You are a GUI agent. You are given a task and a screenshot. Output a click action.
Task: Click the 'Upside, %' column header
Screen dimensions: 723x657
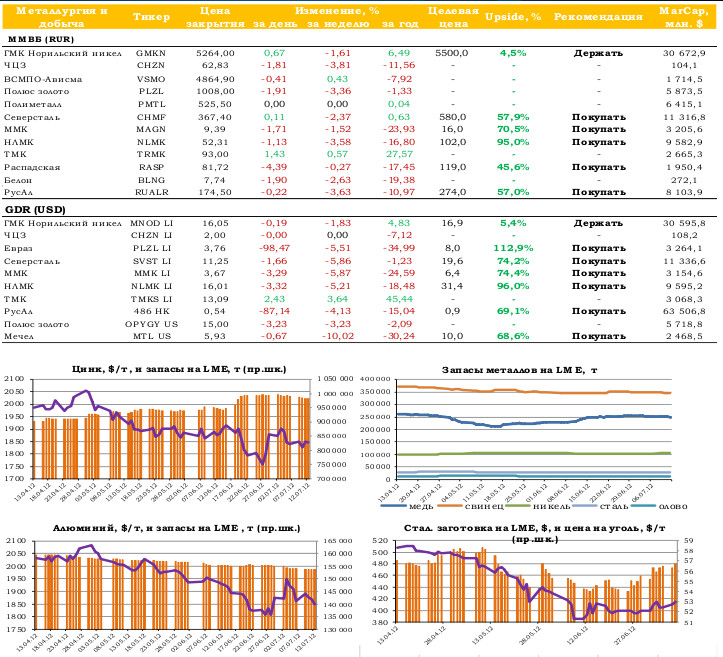513,17
